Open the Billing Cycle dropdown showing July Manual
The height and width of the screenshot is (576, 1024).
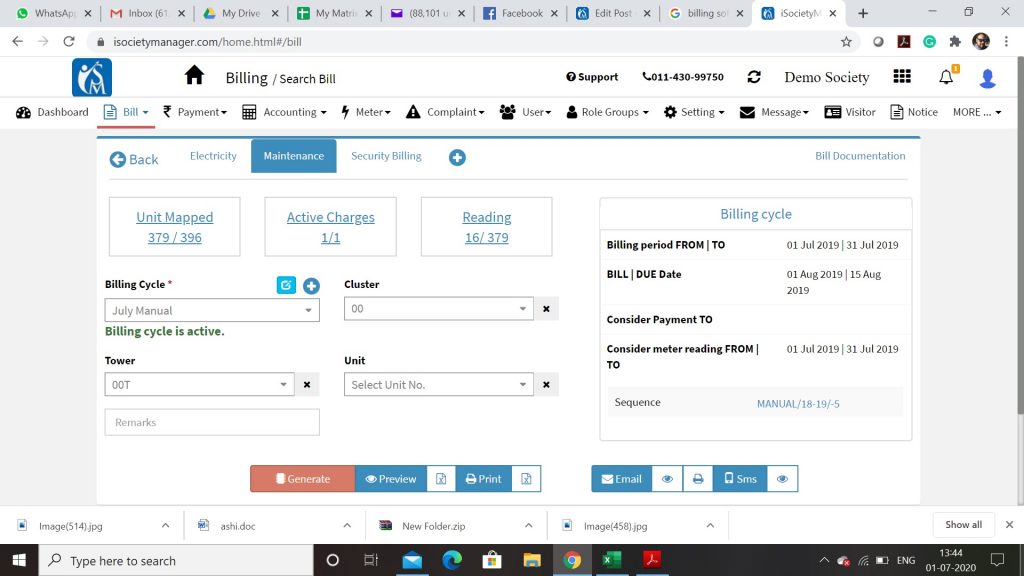coord(211,310)
